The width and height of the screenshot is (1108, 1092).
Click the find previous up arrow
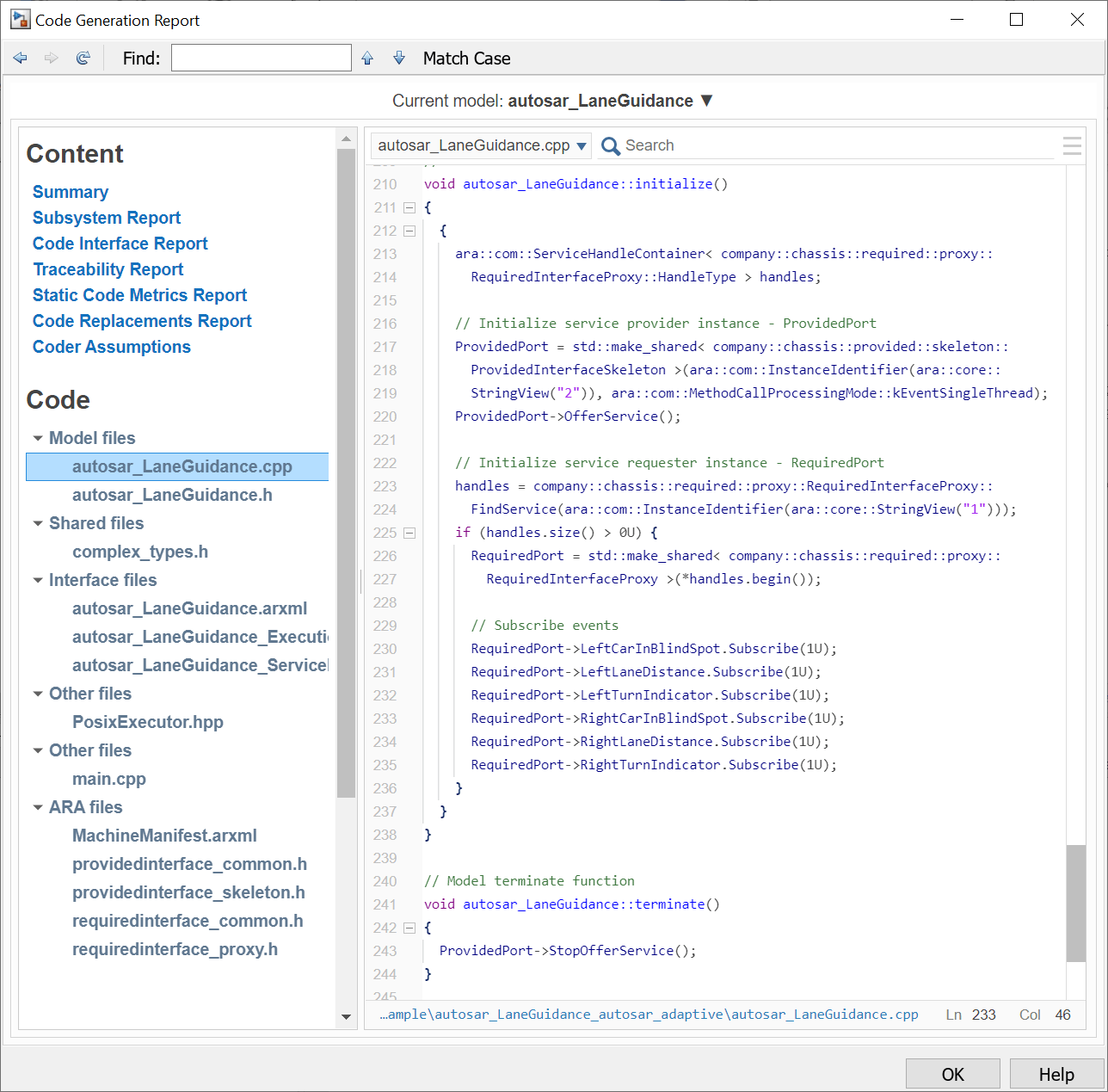click(367, 59)
